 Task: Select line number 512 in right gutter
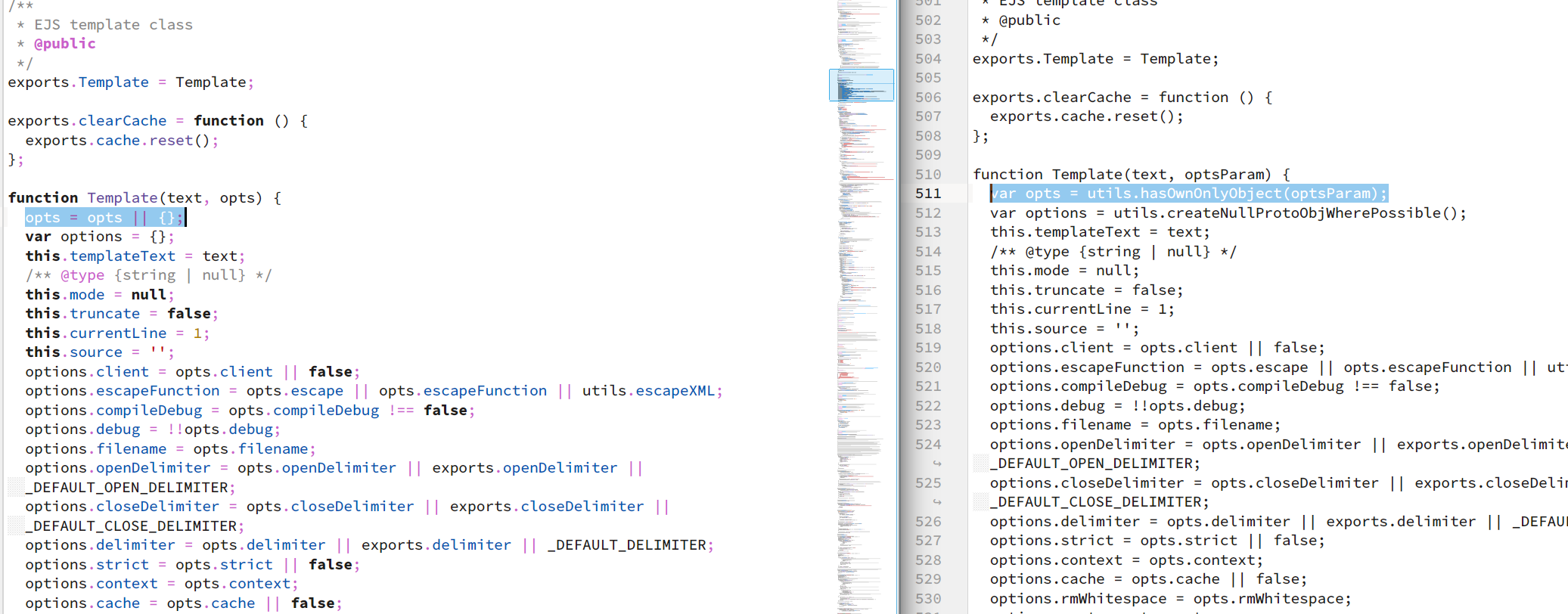(x=928, y=213)
